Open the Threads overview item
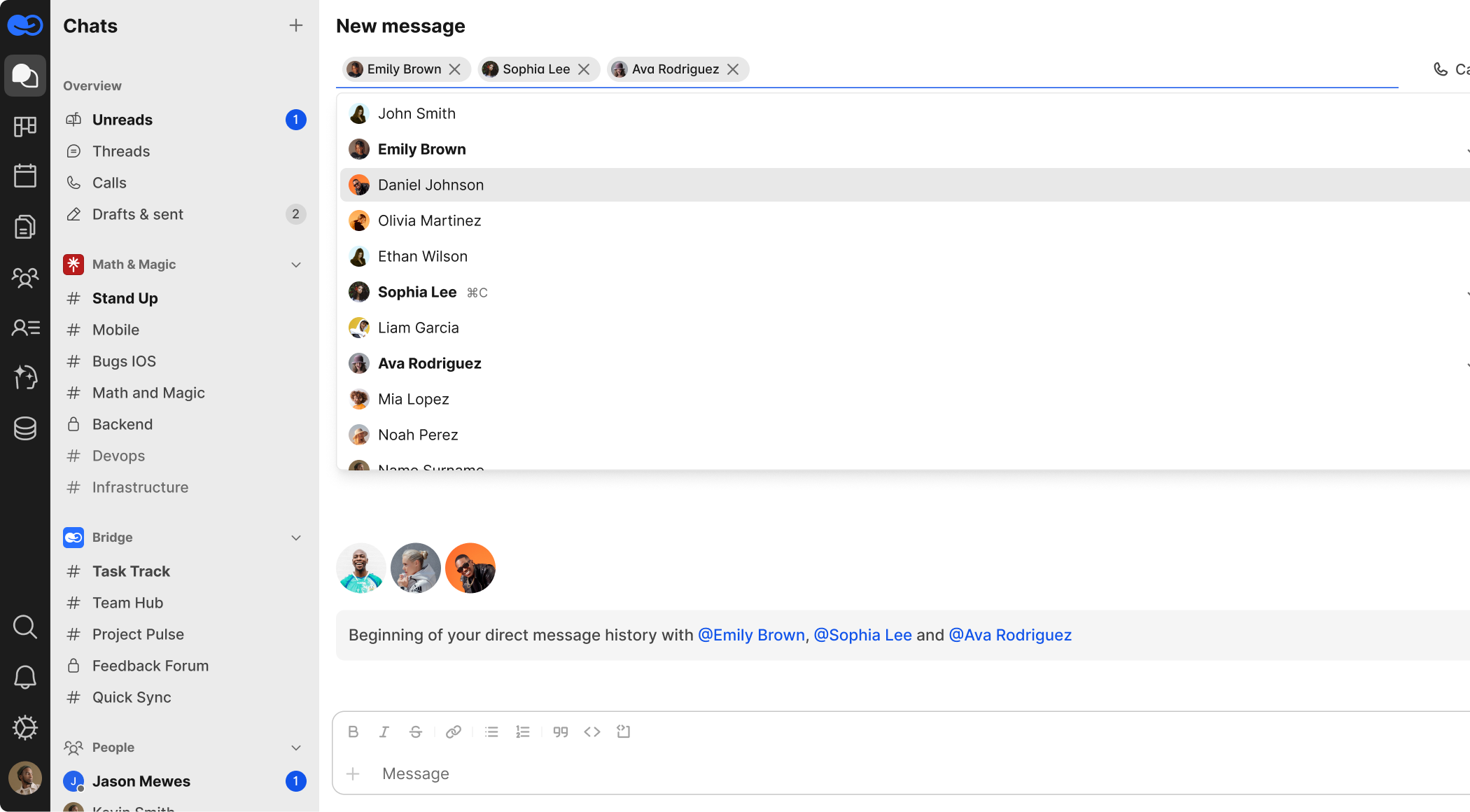Viewport: 1470px width, 812px height. coord(121,151)
